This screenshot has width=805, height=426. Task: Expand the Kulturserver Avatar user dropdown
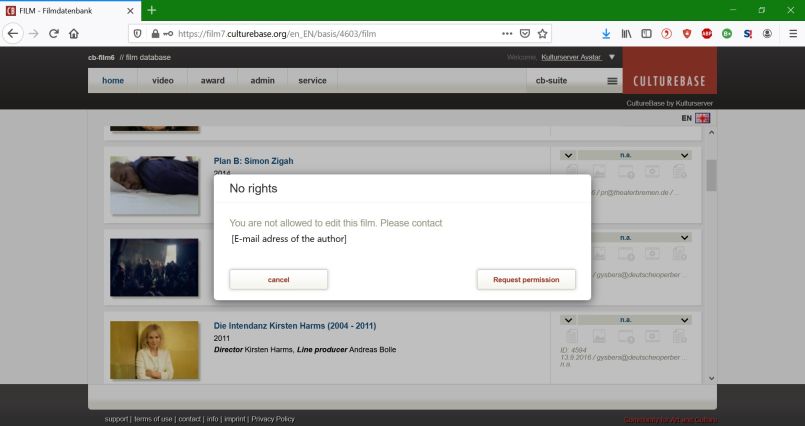tap(609, 57)
